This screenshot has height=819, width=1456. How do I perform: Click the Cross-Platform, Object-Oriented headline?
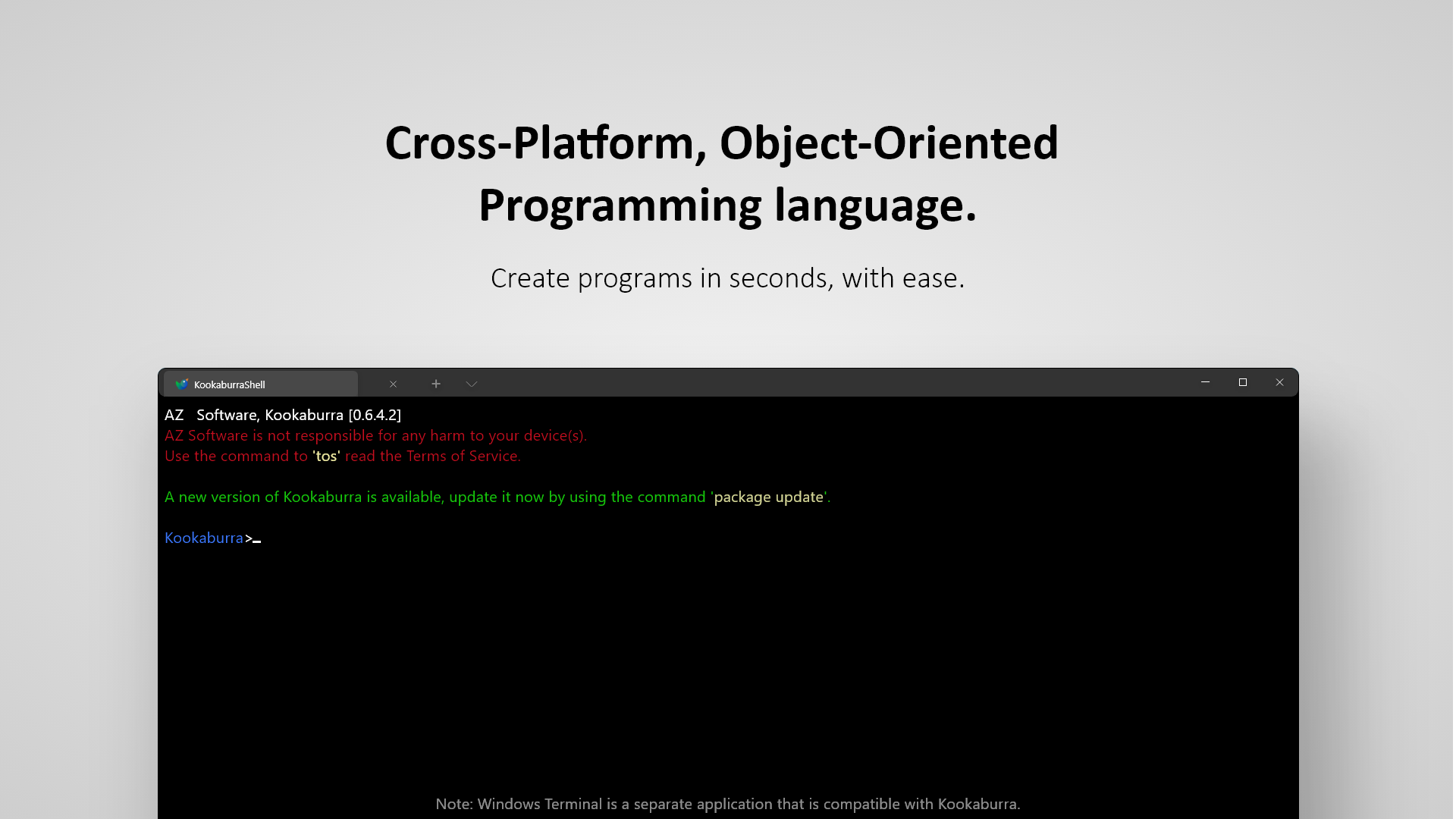coord(720,144)
